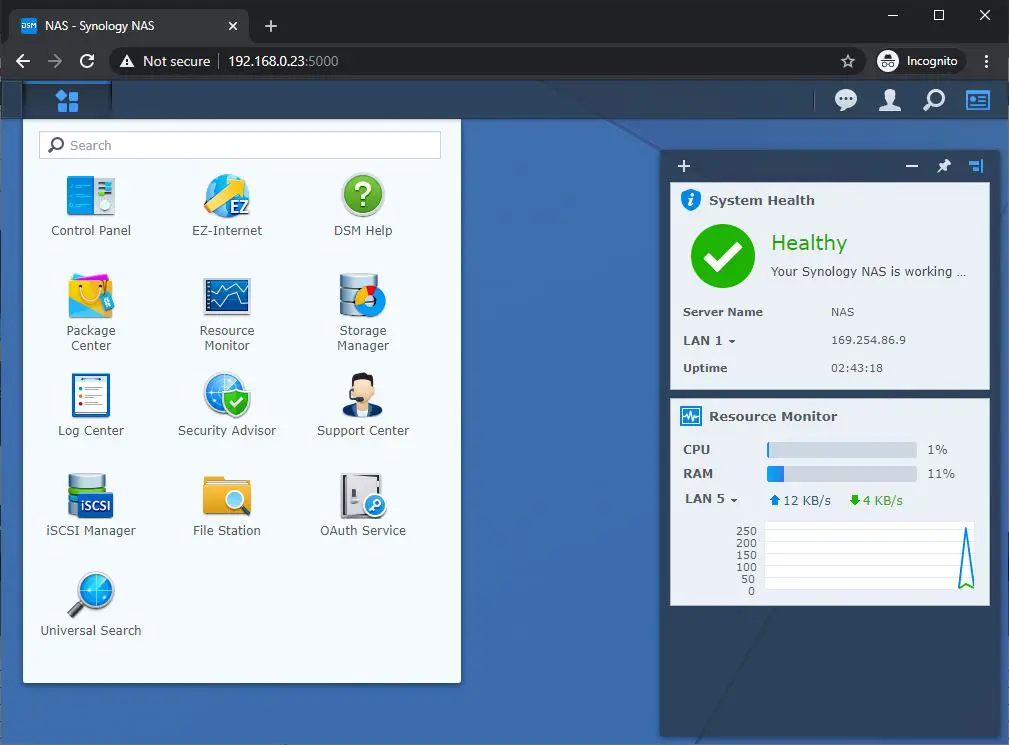Viewport: 1009px width, 745px height.
Task: Open Support Center
Action: [x=363, y=405]
